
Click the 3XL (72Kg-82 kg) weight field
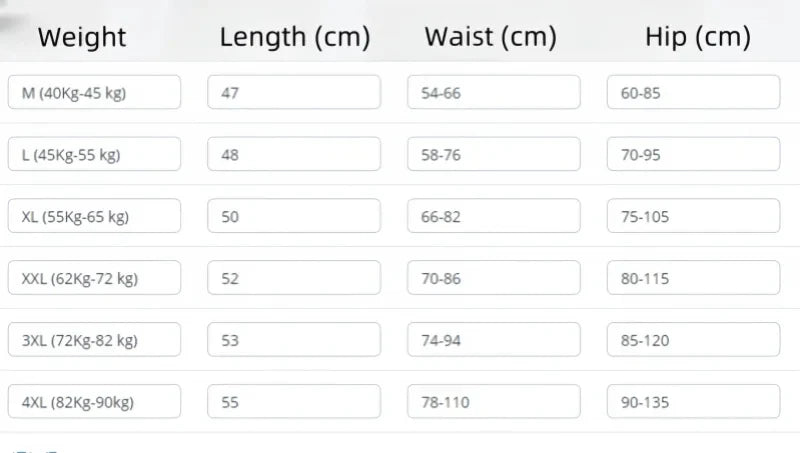click(94, 340)
